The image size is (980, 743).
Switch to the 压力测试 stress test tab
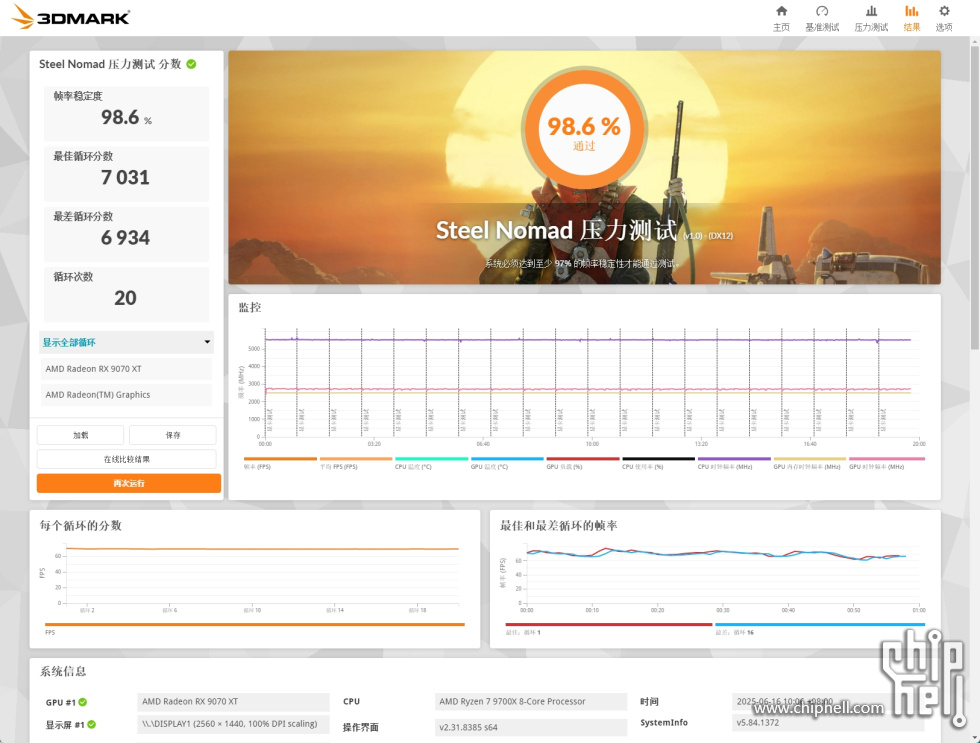click(x=871, y=18)
